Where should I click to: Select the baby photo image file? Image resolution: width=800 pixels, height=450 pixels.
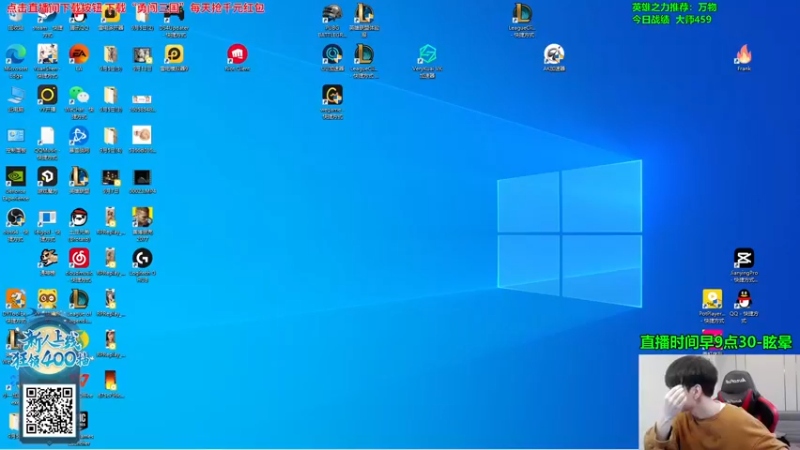tap(142, 136)
